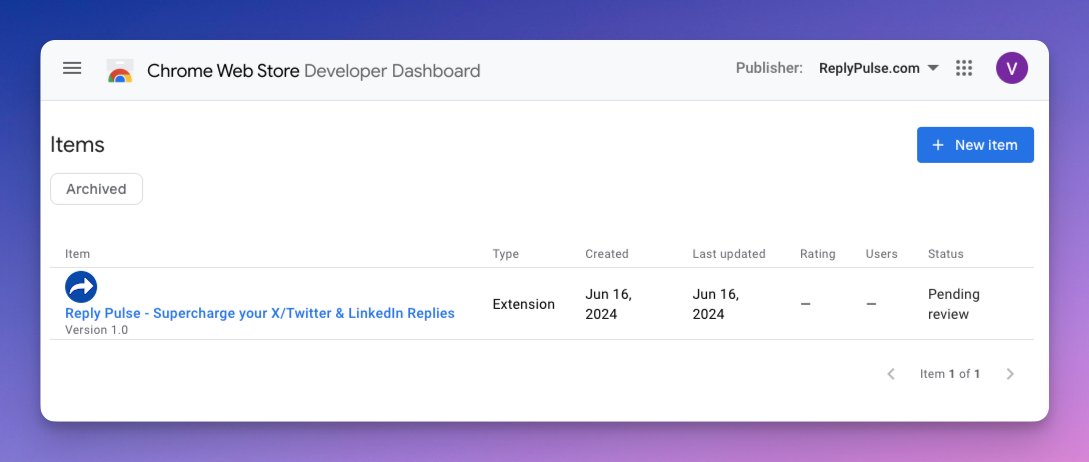This screenshot has width=1089, height=462.
Task: Click the Reply Pulse extension icon
Action: 81,287
